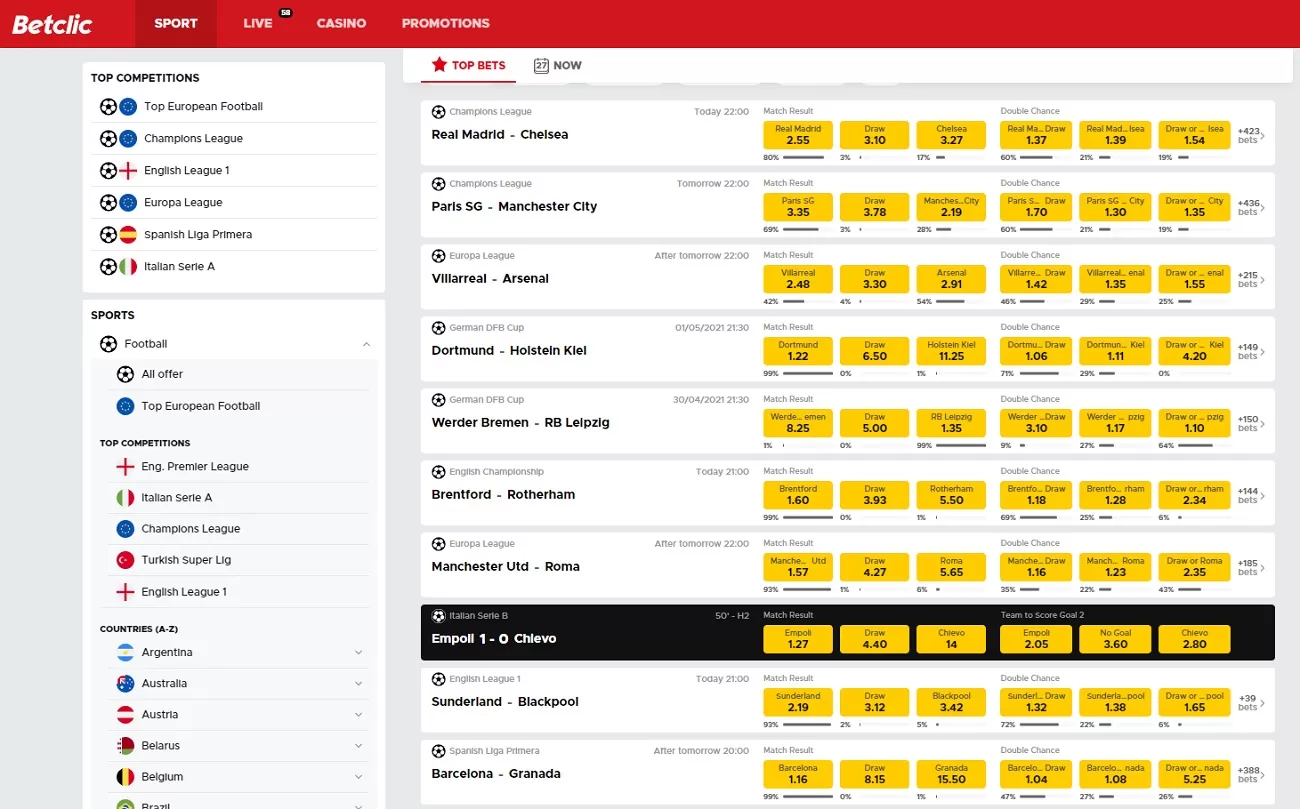Image resolution: width=1300 pixels, height=809 pixels.
Task: Go to the CASINO section
Action: [x=341, y=23]
